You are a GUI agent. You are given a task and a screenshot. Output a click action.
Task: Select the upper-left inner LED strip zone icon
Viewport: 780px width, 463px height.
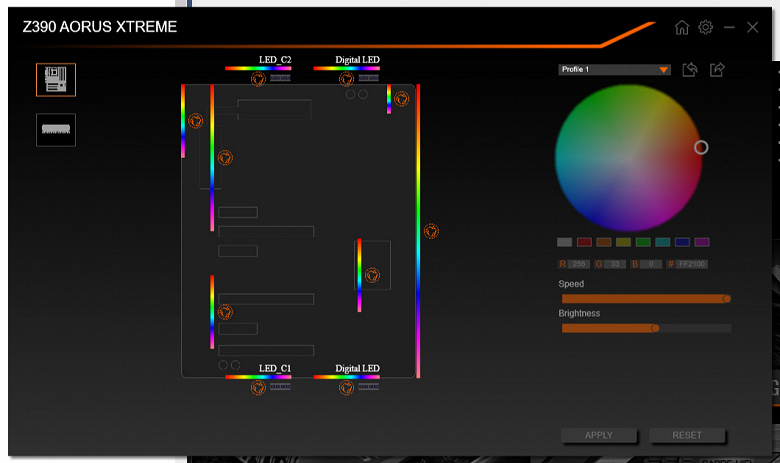[x=225, y=158]
